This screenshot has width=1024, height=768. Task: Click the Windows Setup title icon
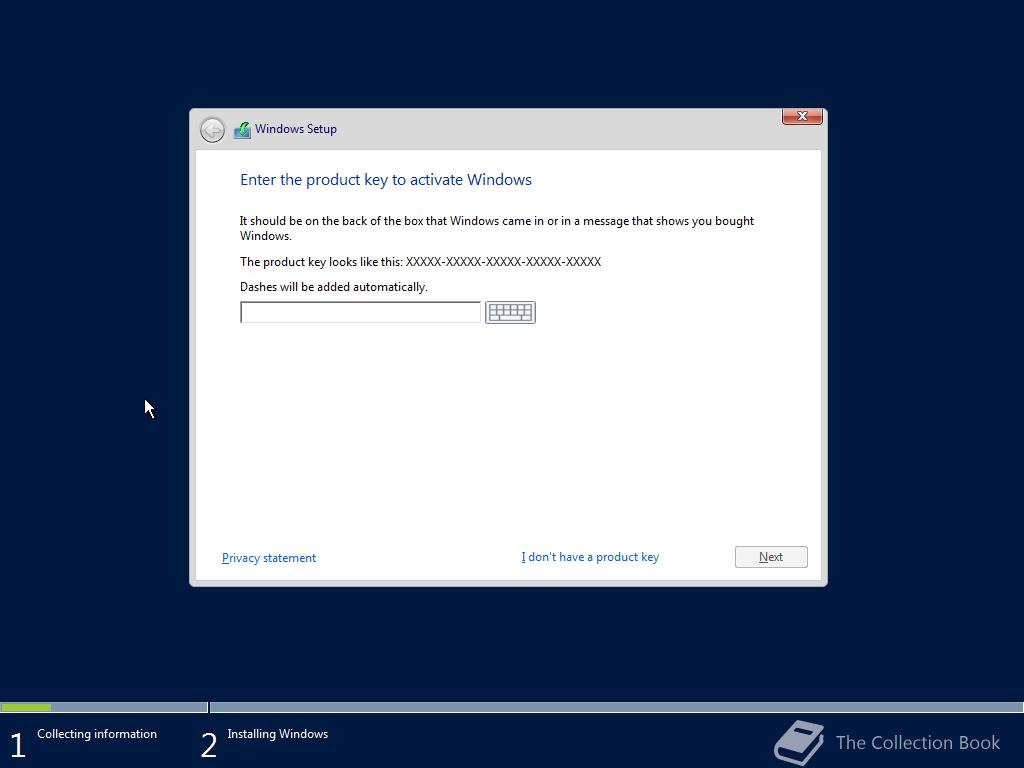[x=242, y=130]
